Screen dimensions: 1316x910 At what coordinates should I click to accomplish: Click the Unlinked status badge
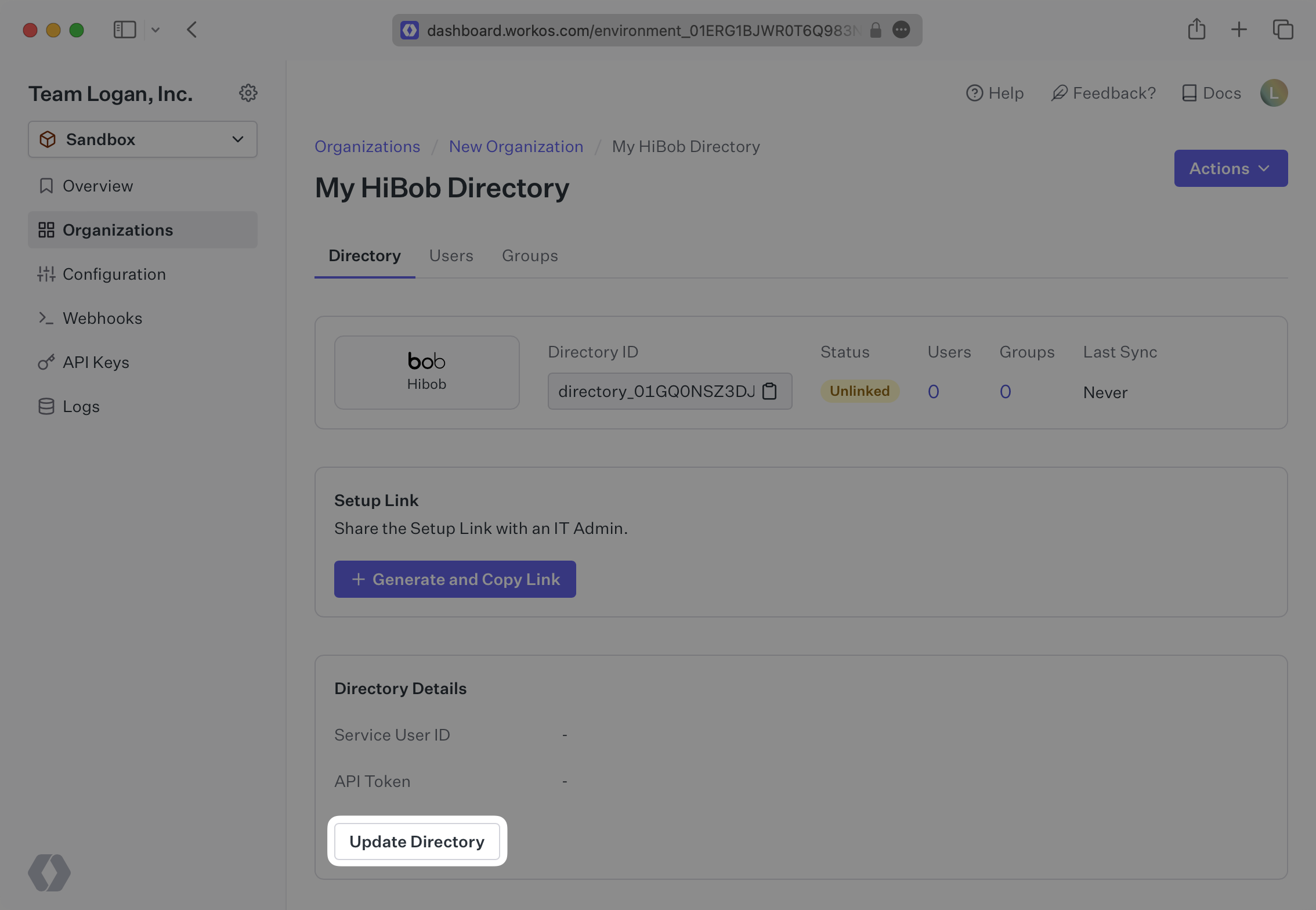(x=859, y=391)
